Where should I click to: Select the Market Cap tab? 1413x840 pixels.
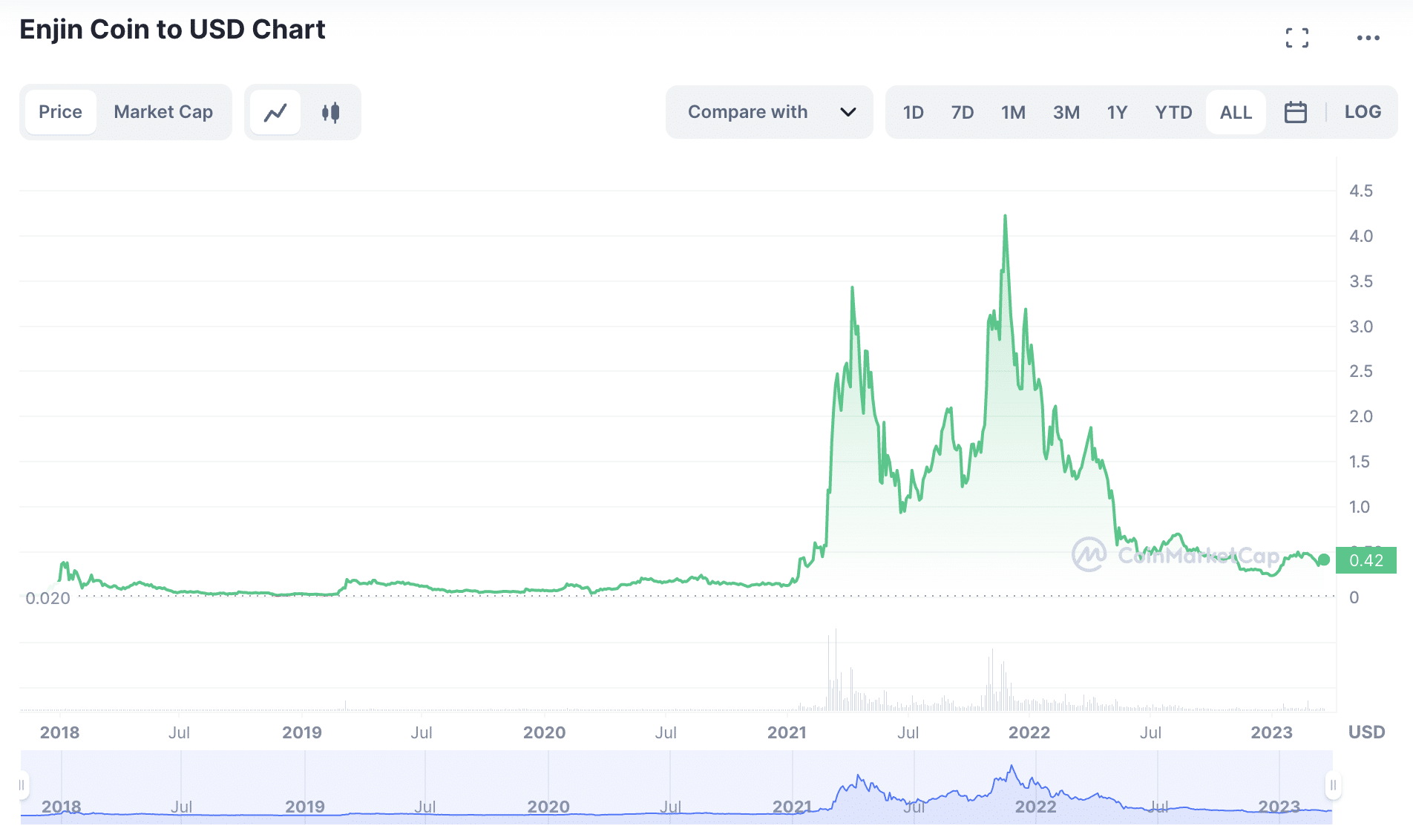click(163, 112)
